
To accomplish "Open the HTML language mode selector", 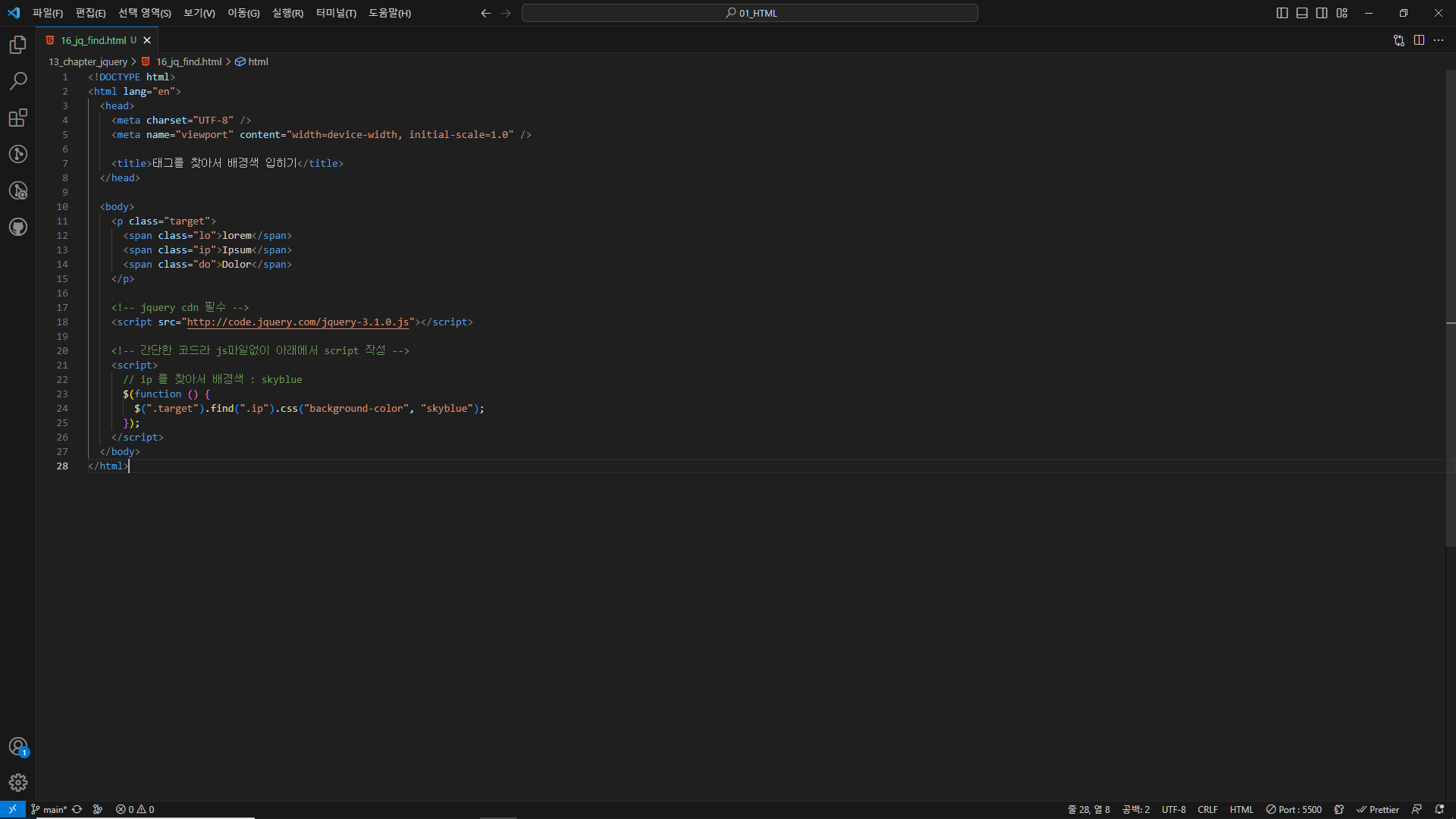I will tap(1241, 809).
